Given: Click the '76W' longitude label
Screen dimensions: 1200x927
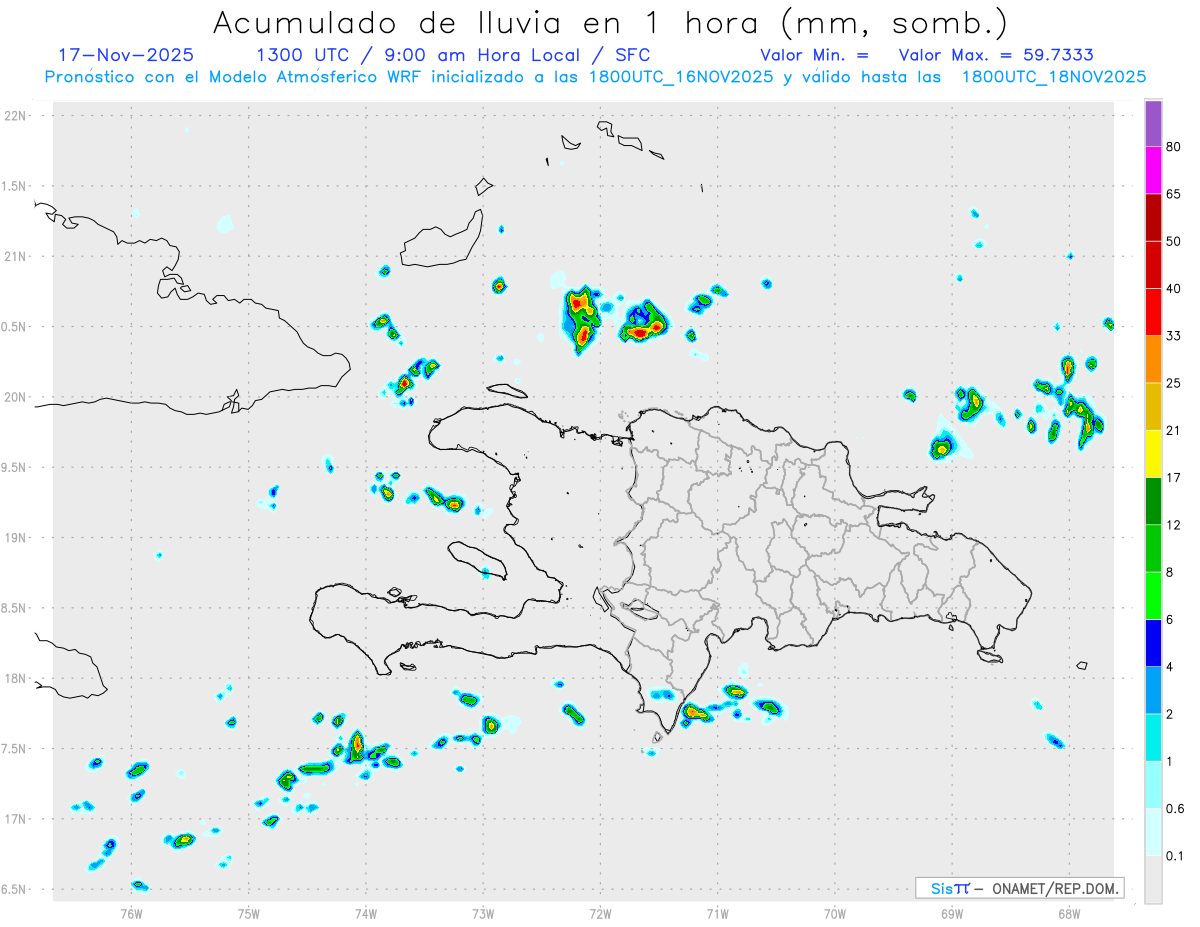Looking at the screenshot, I should 131,913.
